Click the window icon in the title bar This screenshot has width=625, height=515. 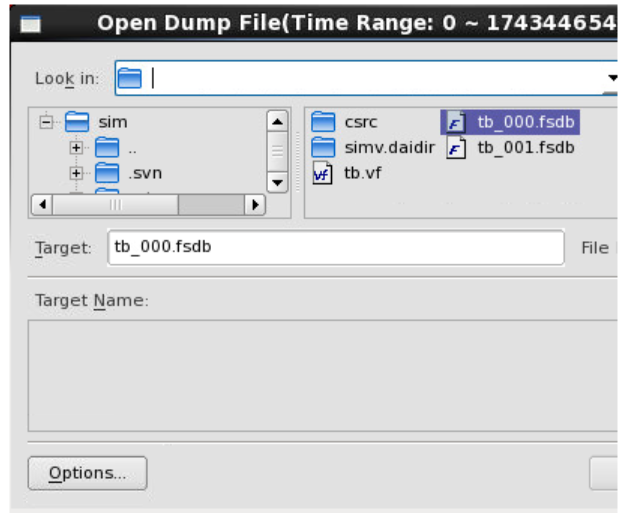31,24
